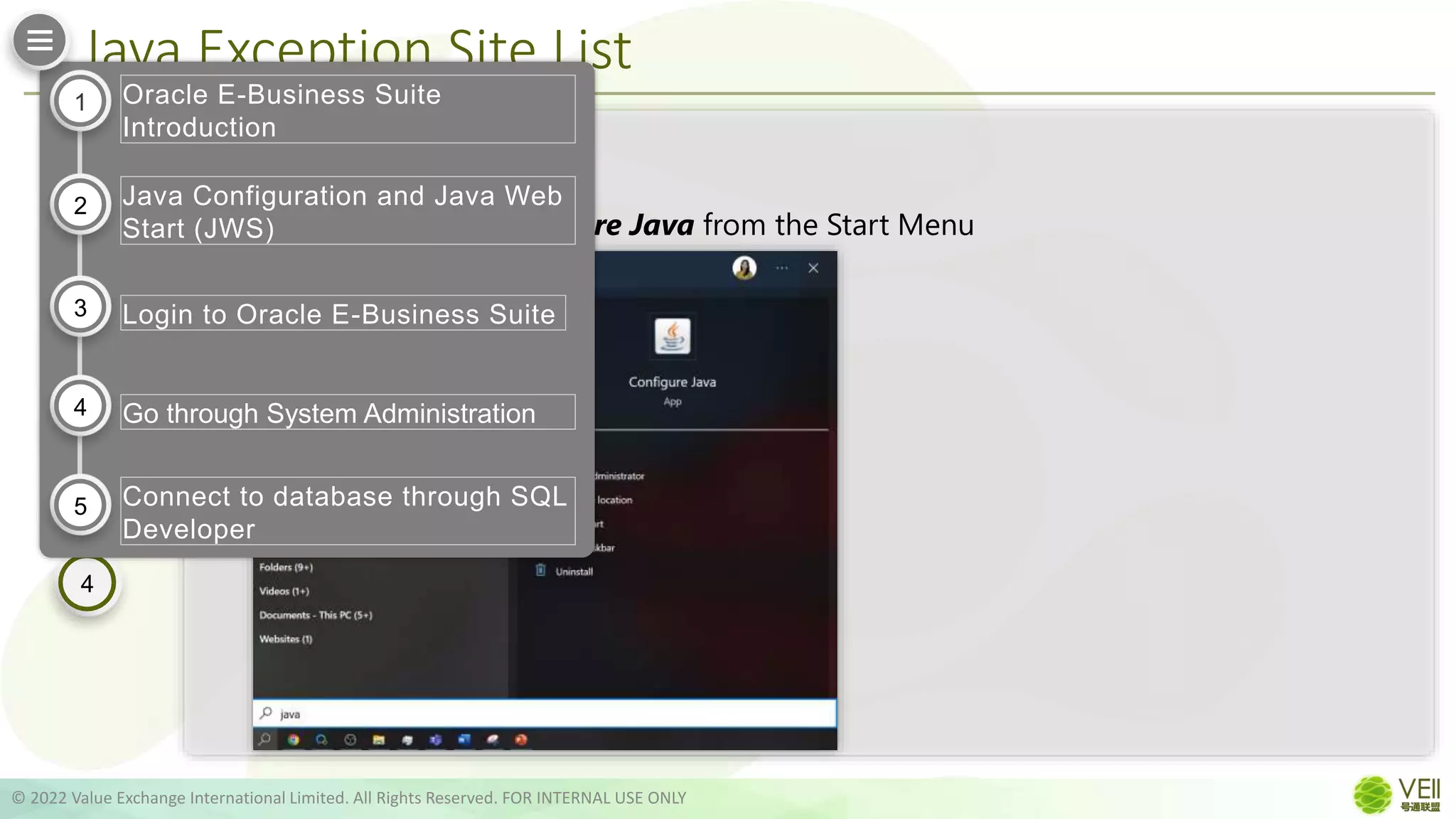
Task: Click magnifier icon inside search box
Action: (x=266, y=712)
